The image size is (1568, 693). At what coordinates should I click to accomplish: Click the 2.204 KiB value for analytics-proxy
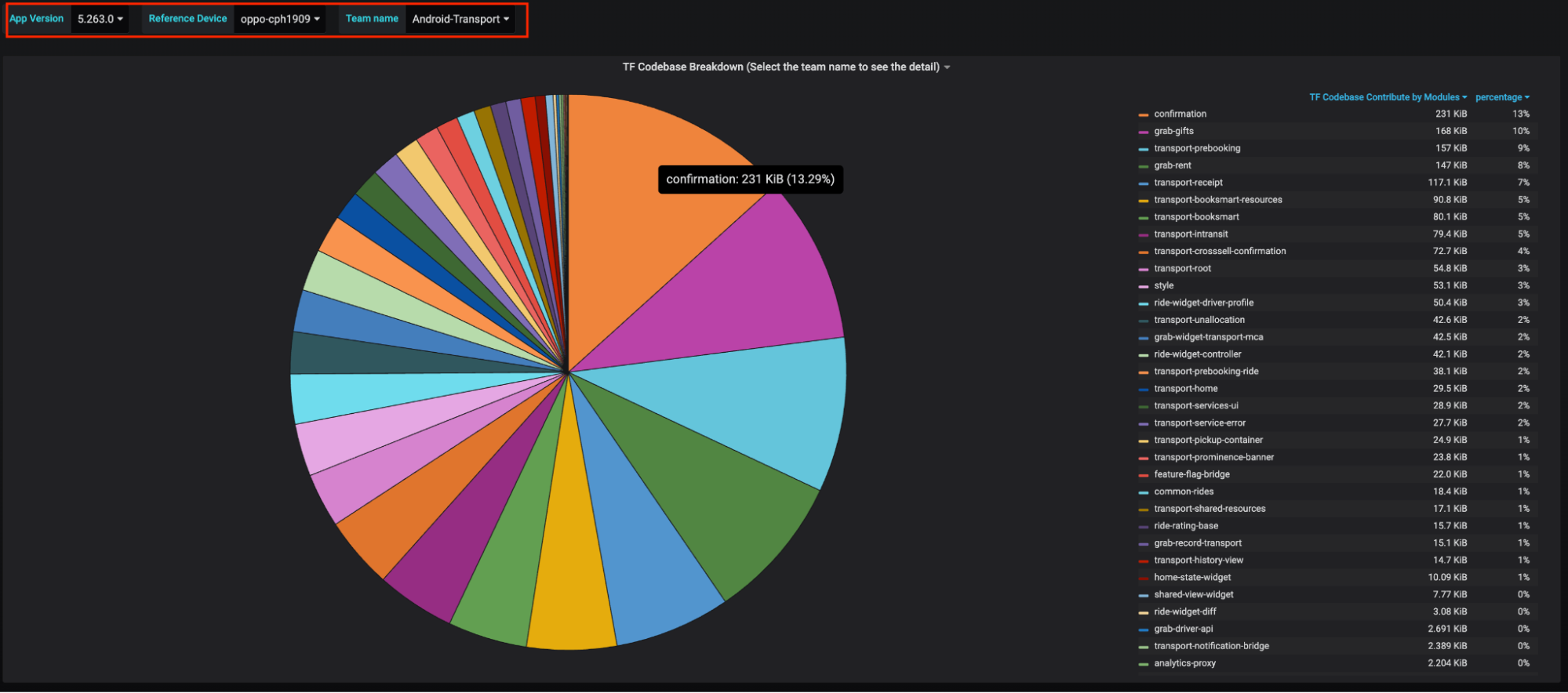click(1447, 664)
